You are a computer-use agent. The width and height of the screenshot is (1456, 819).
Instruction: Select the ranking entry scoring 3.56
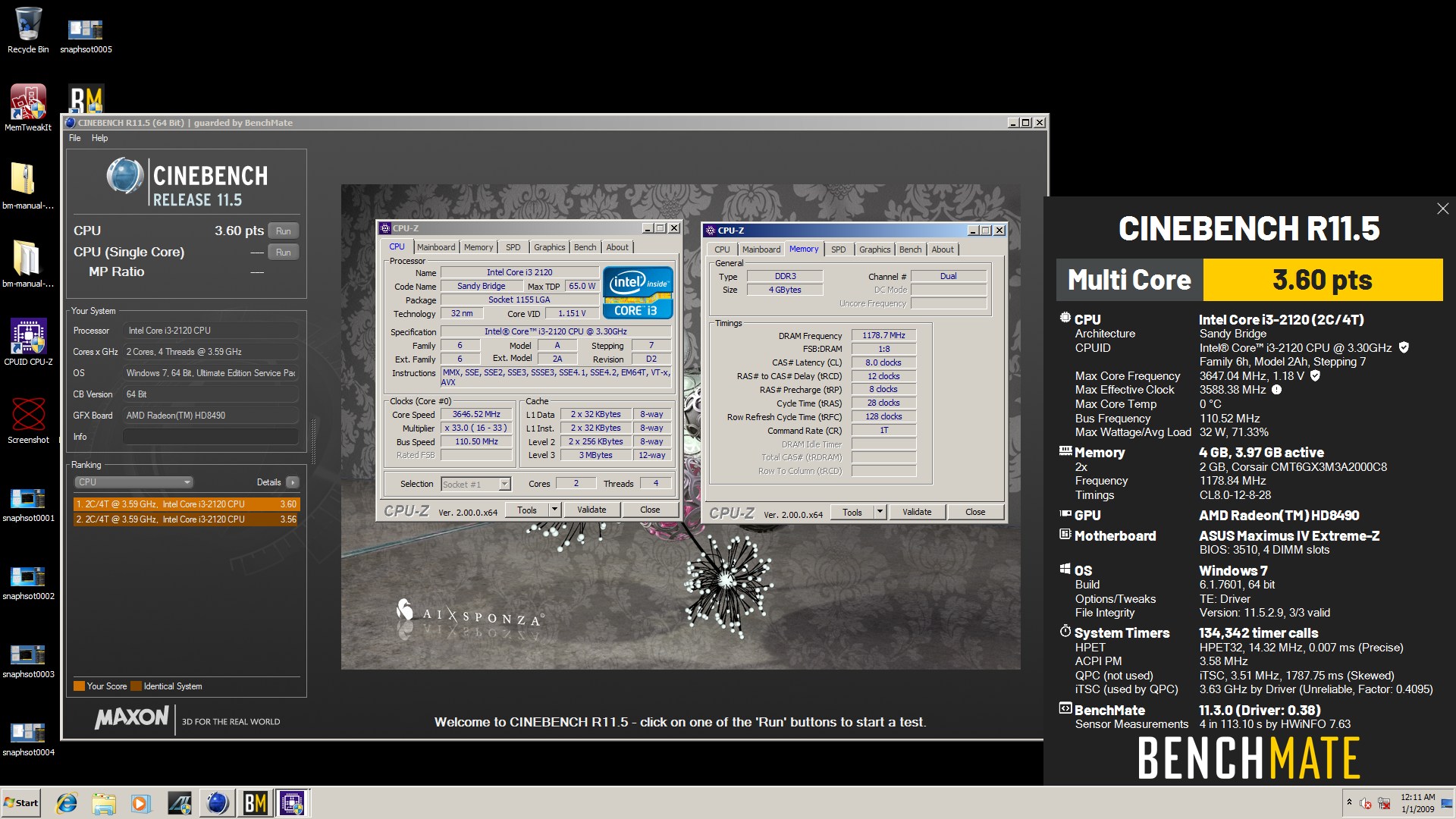[187, 519]
